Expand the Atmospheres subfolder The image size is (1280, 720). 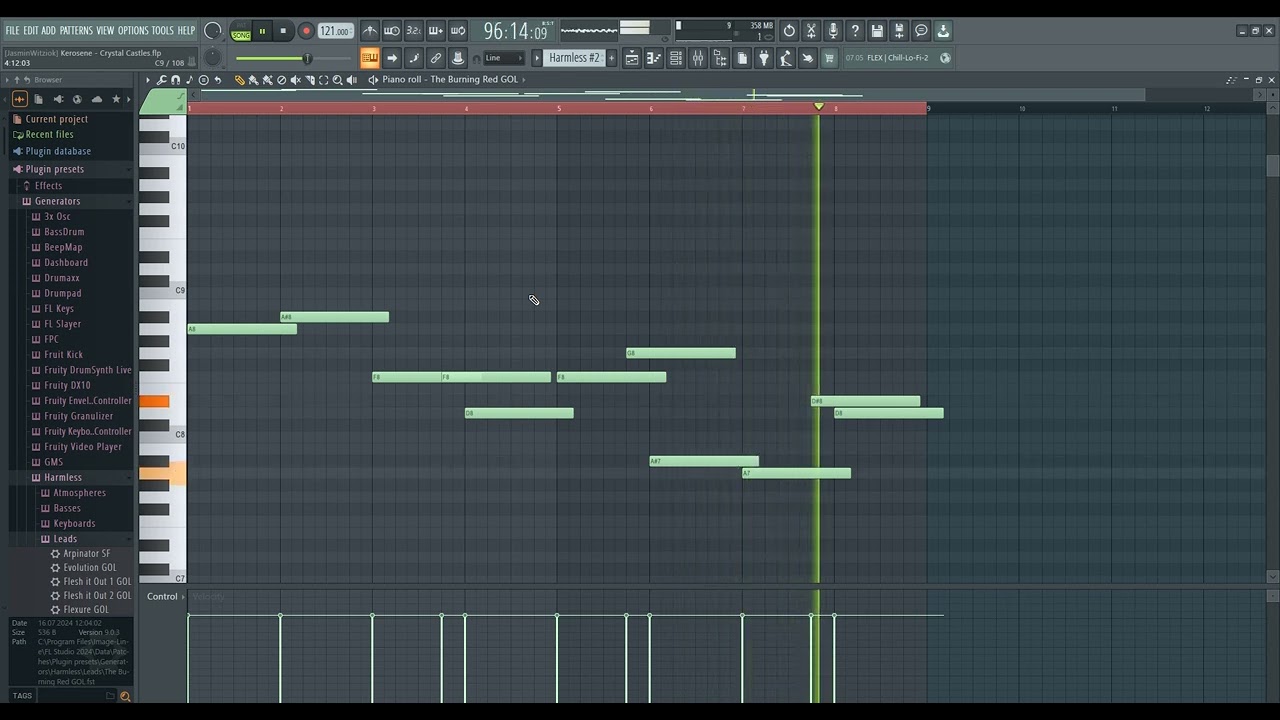tap(79, 493)
